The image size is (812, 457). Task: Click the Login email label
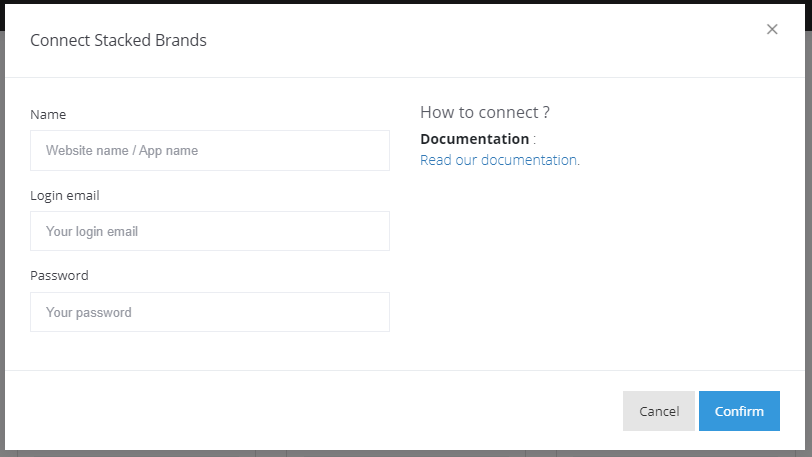coord(65,196)
